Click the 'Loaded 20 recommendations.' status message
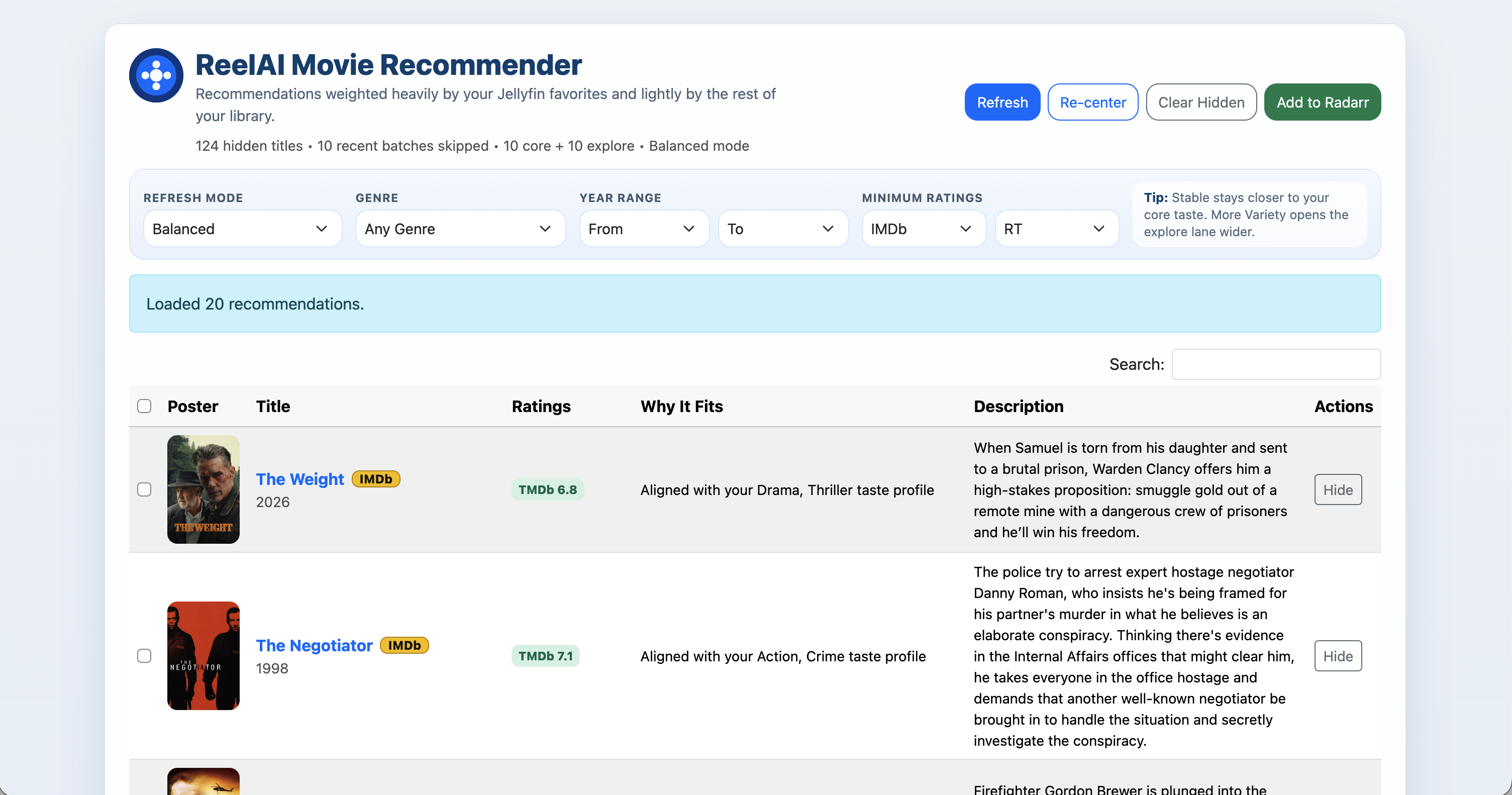The height and width of the screenshot is (795, 1512). [255, 304]
